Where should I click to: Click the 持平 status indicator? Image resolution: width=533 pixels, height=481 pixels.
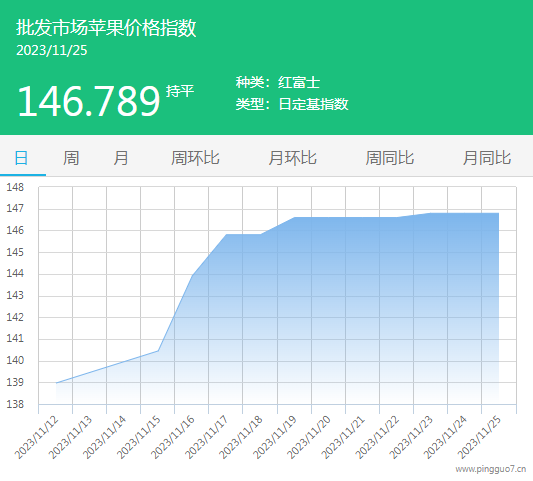coord(180,91)
